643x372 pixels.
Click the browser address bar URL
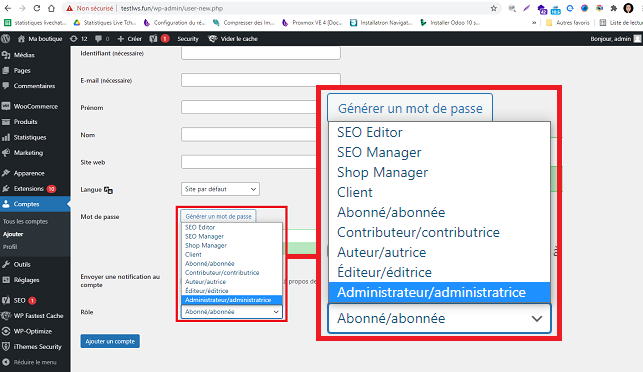coord(172,8)
